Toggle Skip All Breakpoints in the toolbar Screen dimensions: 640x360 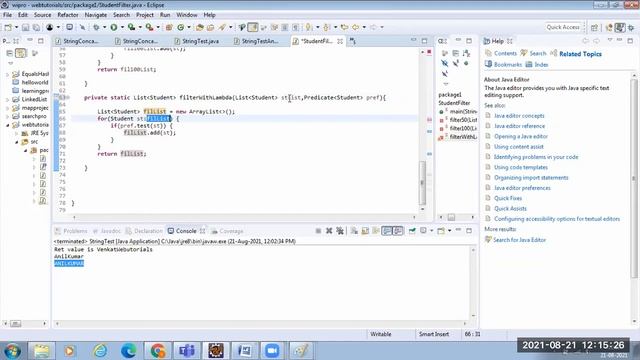pos(82,27)
